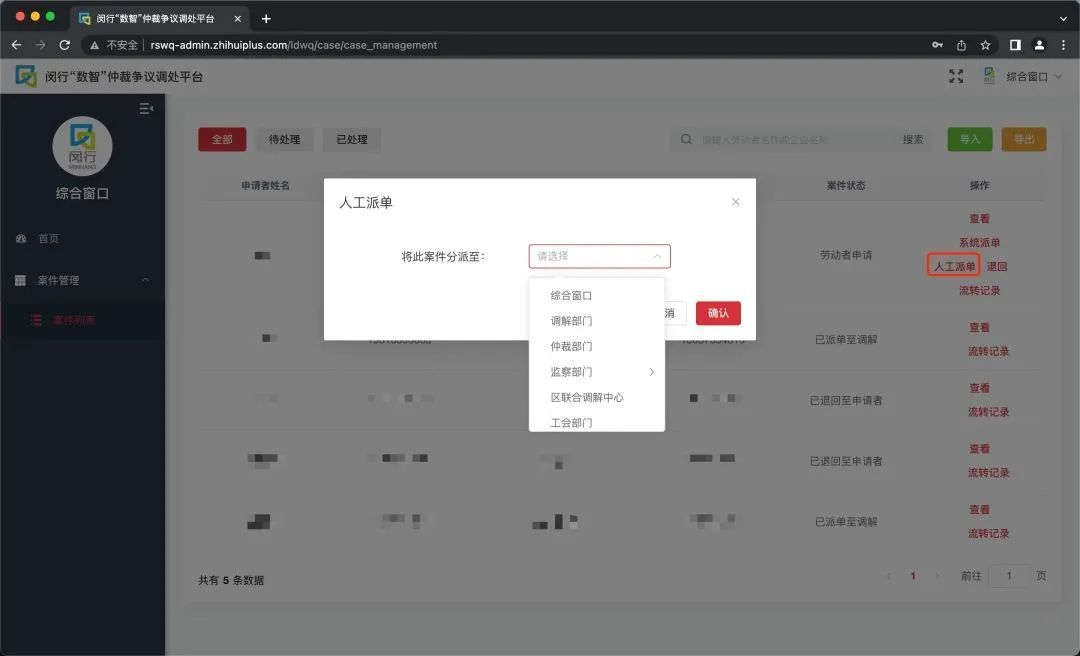Bookmark this page with star icon
The height and width of the screenshot is (656, 1080).
pyautogui.click(x=985, y=45)
